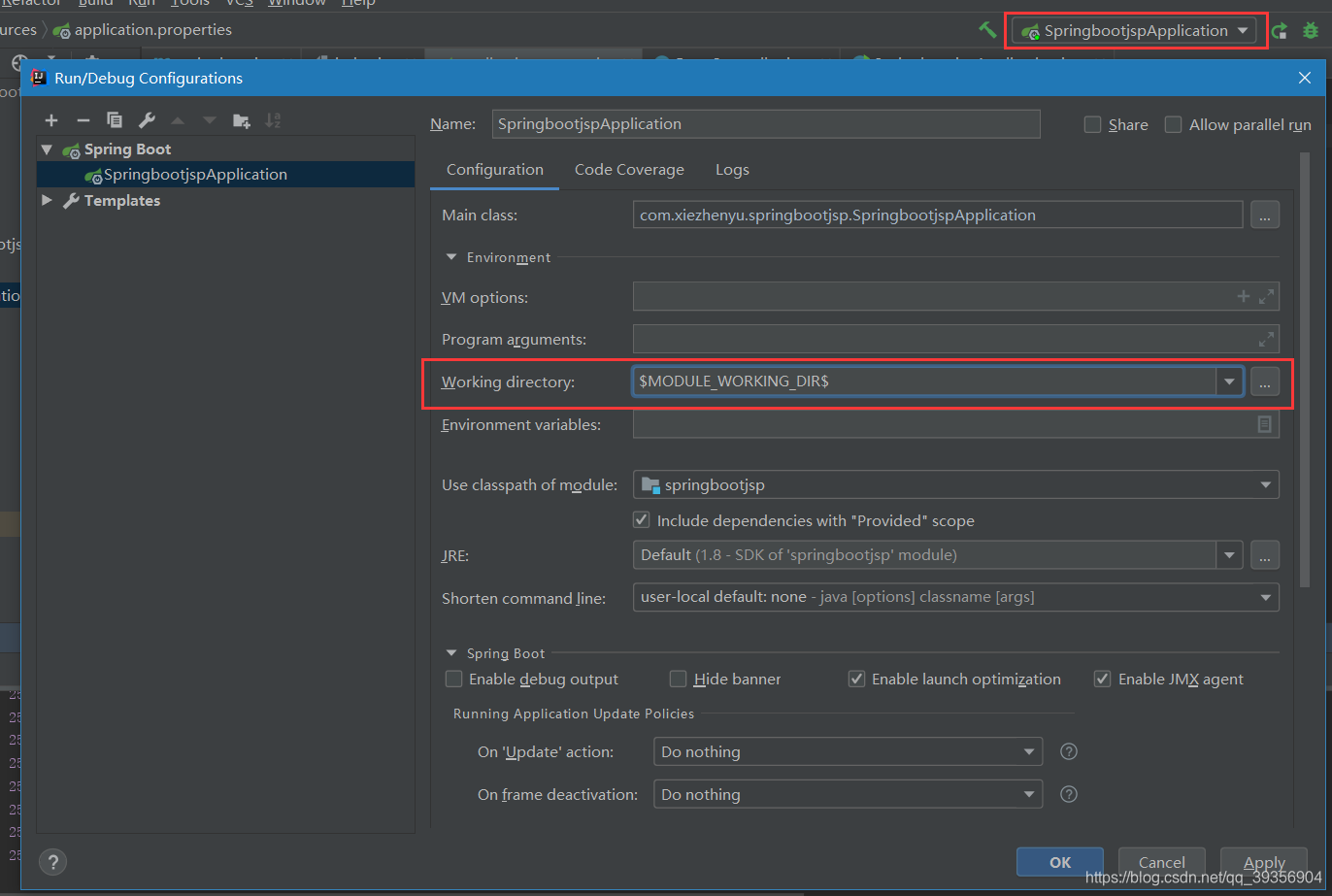Copy configuration icon in dialog toolbar

pos(115,120)
